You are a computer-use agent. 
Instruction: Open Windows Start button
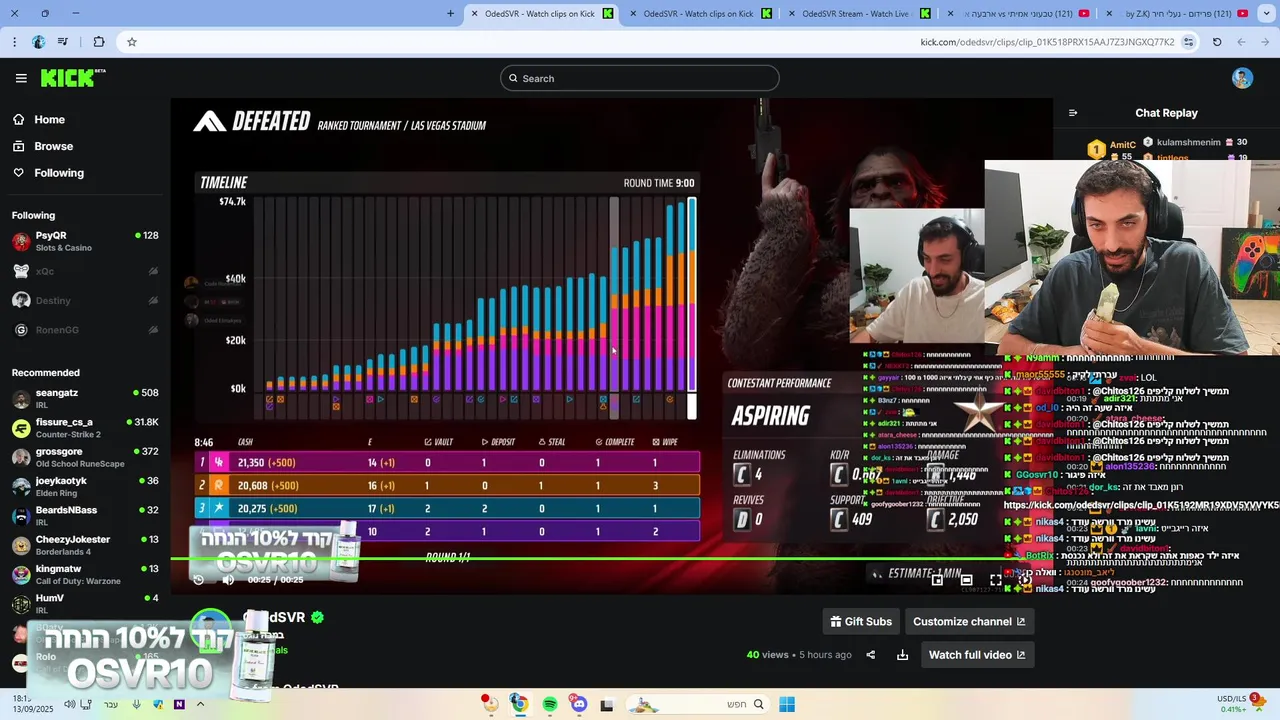point(787,704)
